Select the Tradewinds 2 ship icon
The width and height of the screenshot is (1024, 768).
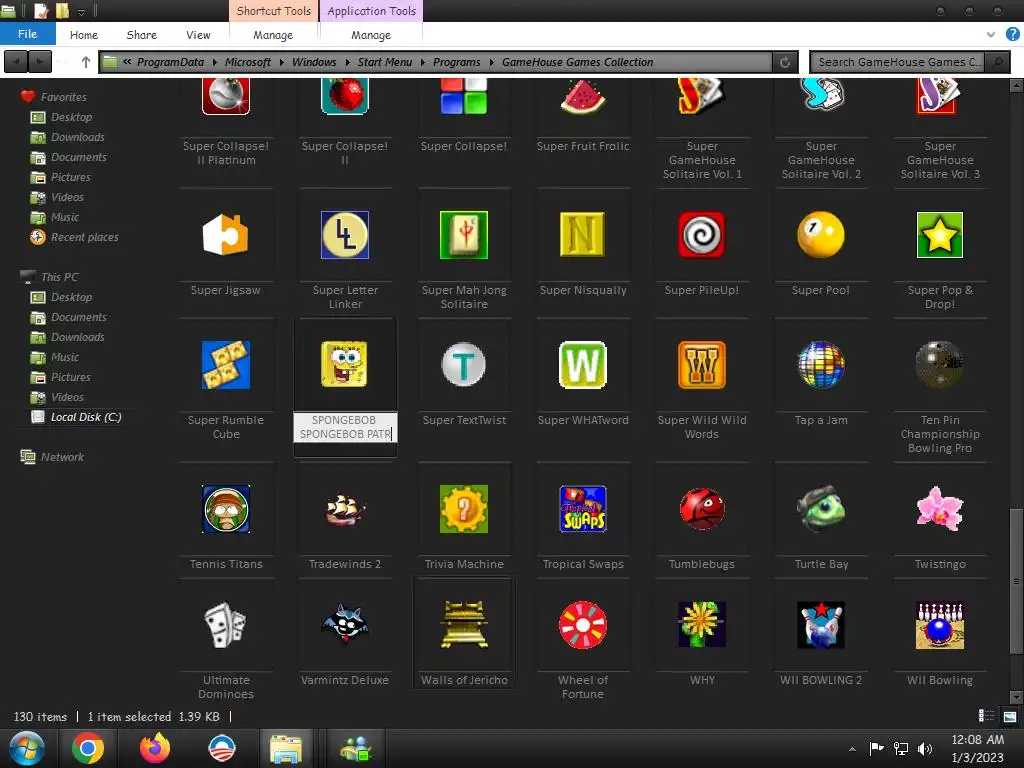click(345, 510)
